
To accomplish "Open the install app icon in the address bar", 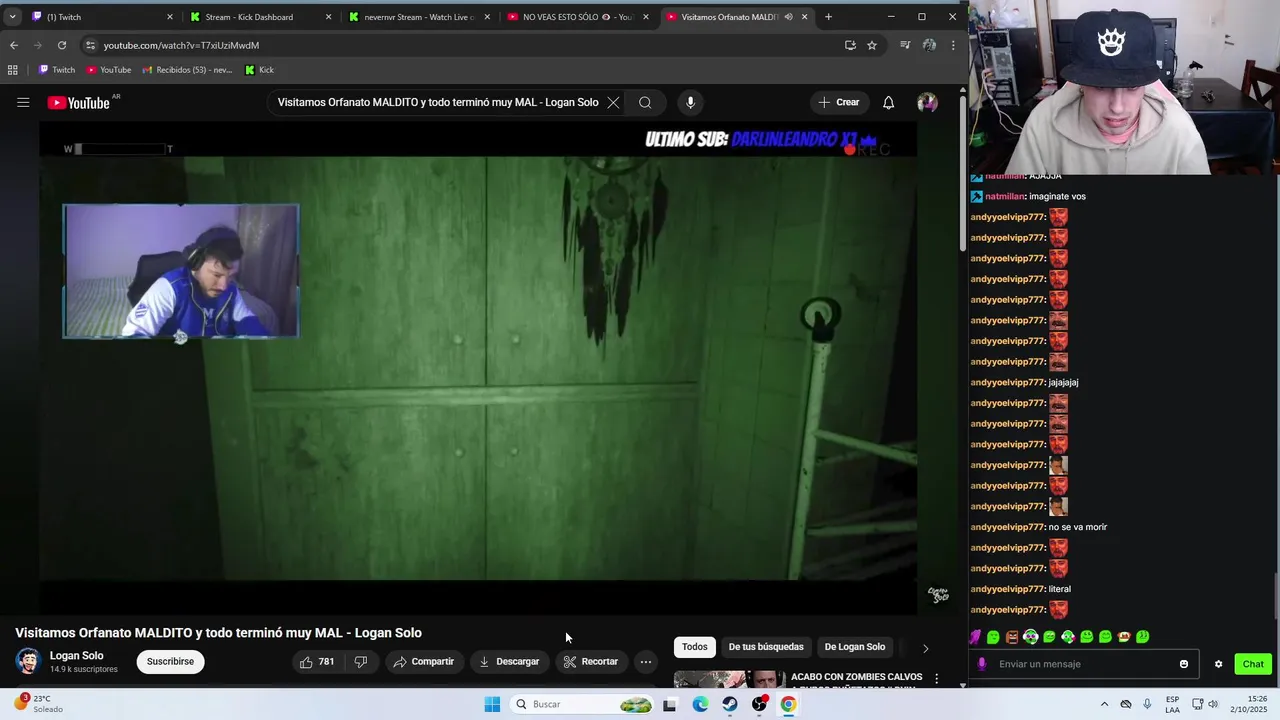I will (x=850, y=45).
